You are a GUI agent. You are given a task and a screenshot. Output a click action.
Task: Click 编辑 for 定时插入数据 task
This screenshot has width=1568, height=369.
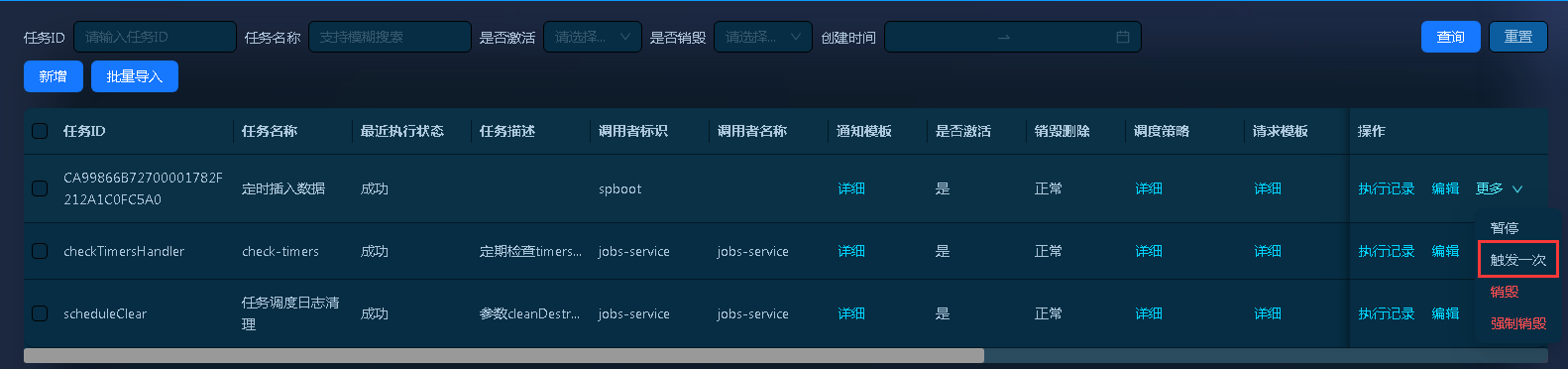tap(1445, 188)
